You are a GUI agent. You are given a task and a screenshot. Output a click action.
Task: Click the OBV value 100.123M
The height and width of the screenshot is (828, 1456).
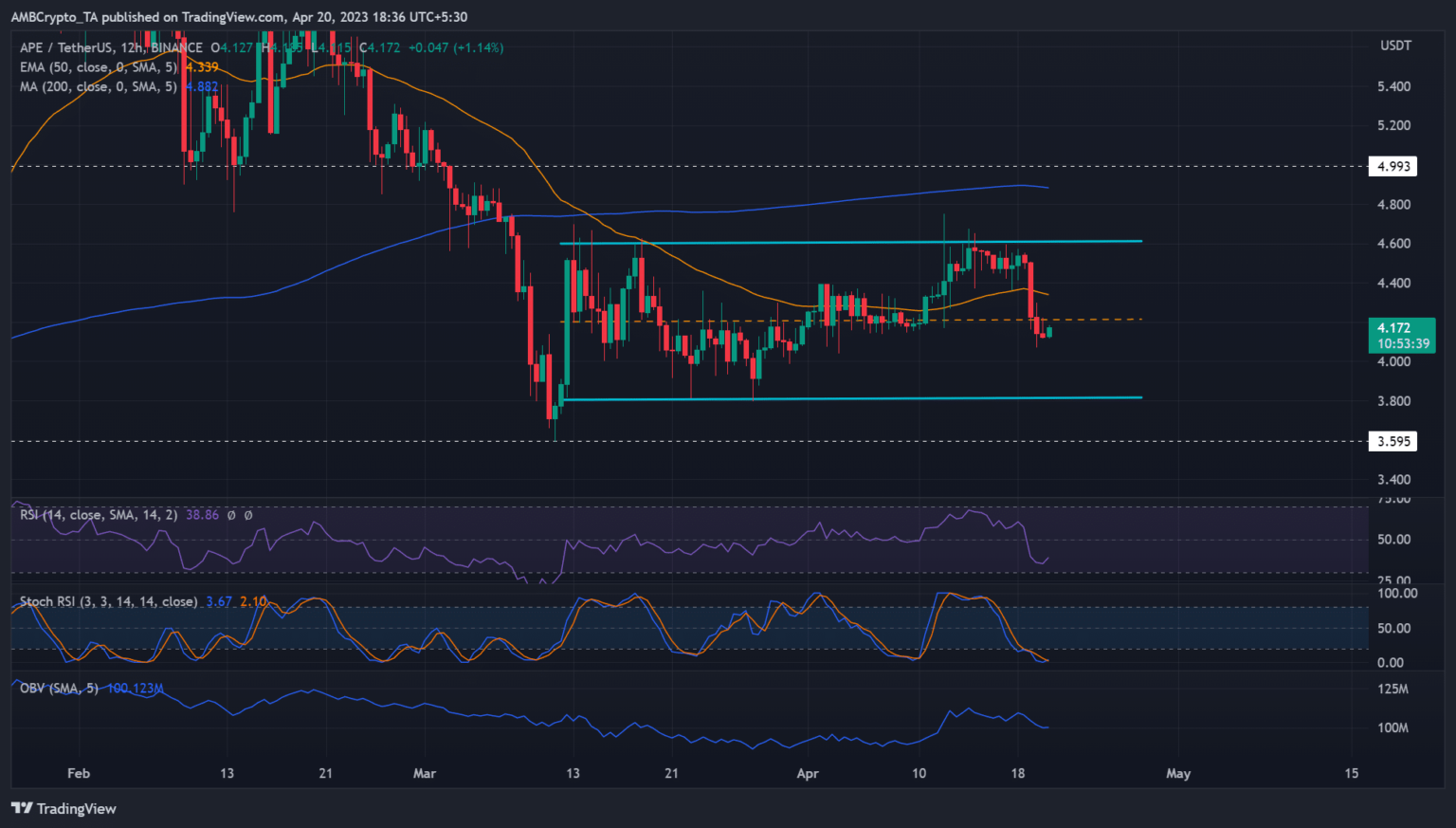tap(135, 688)
